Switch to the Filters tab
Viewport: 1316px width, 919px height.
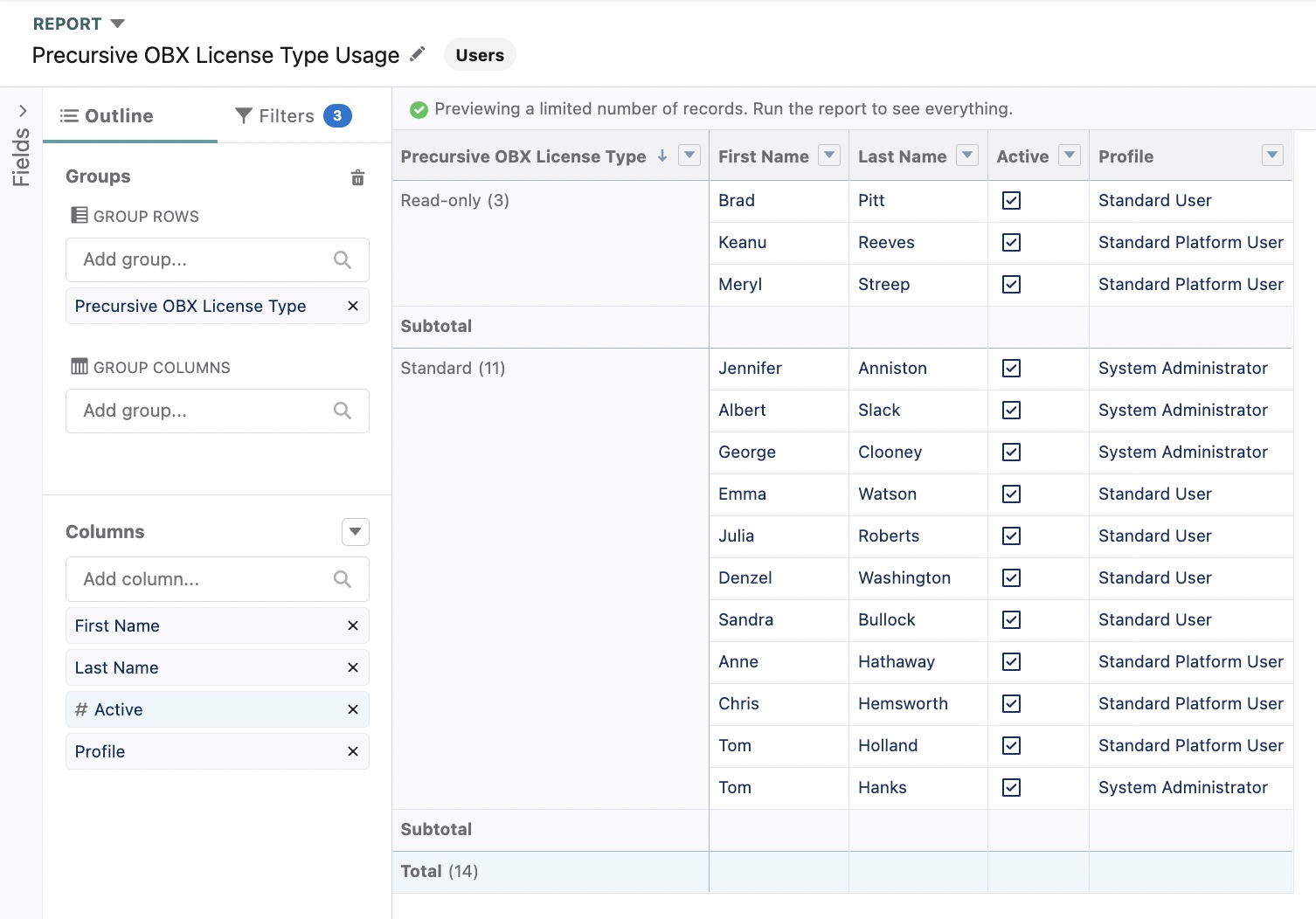(294, 116)
